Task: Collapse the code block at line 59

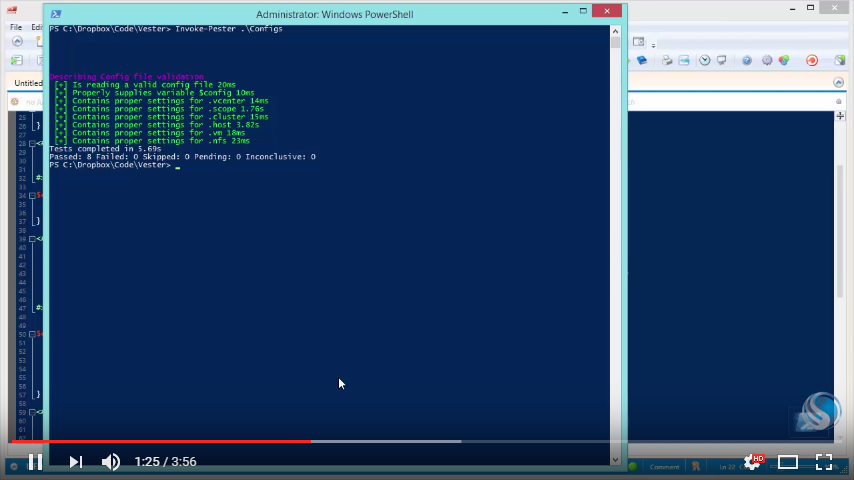Action: pos(32,412)
